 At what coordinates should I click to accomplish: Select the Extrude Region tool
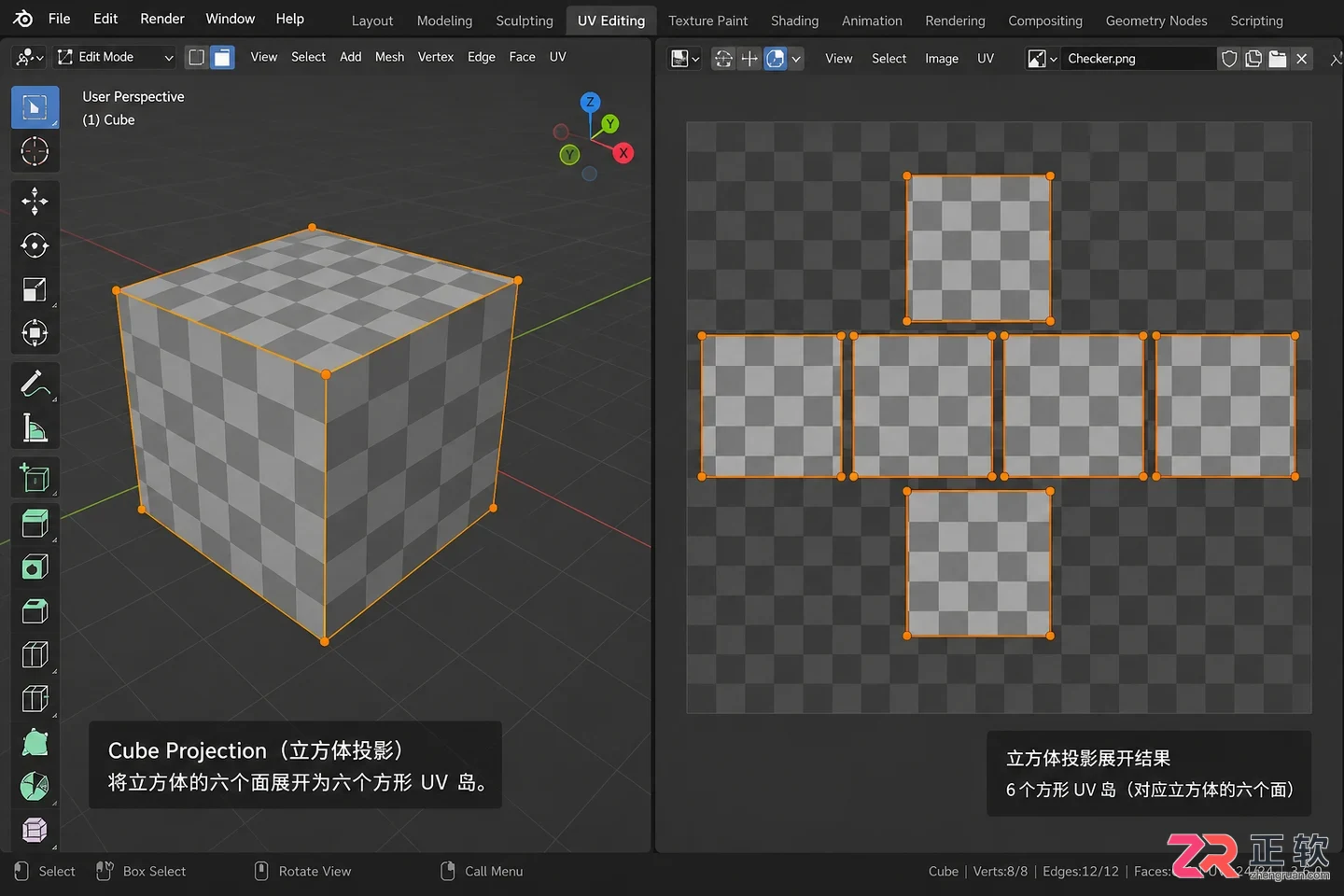(35, 523)
